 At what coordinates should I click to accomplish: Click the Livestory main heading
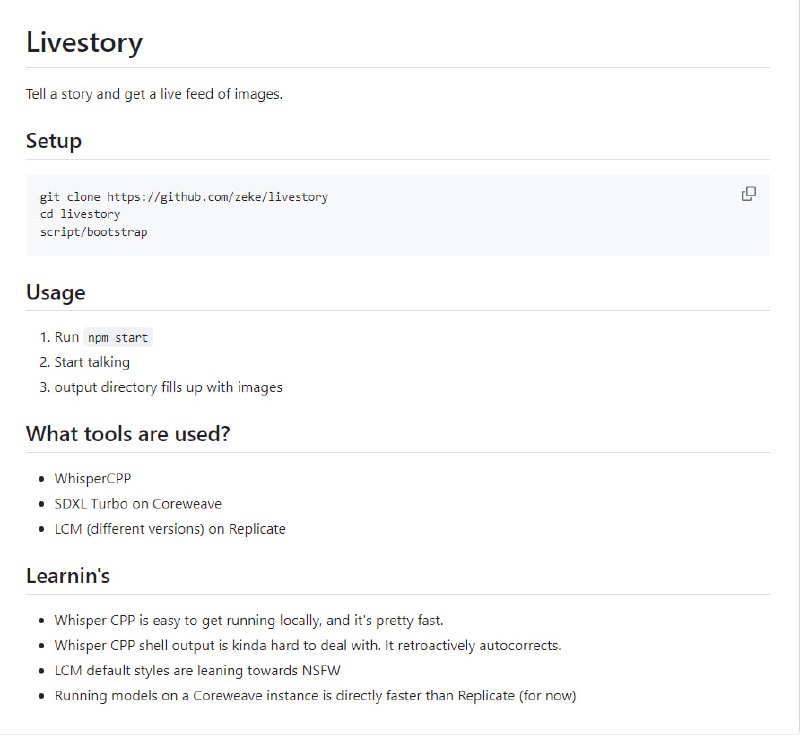pyautogui.click(x=84, y=43)
